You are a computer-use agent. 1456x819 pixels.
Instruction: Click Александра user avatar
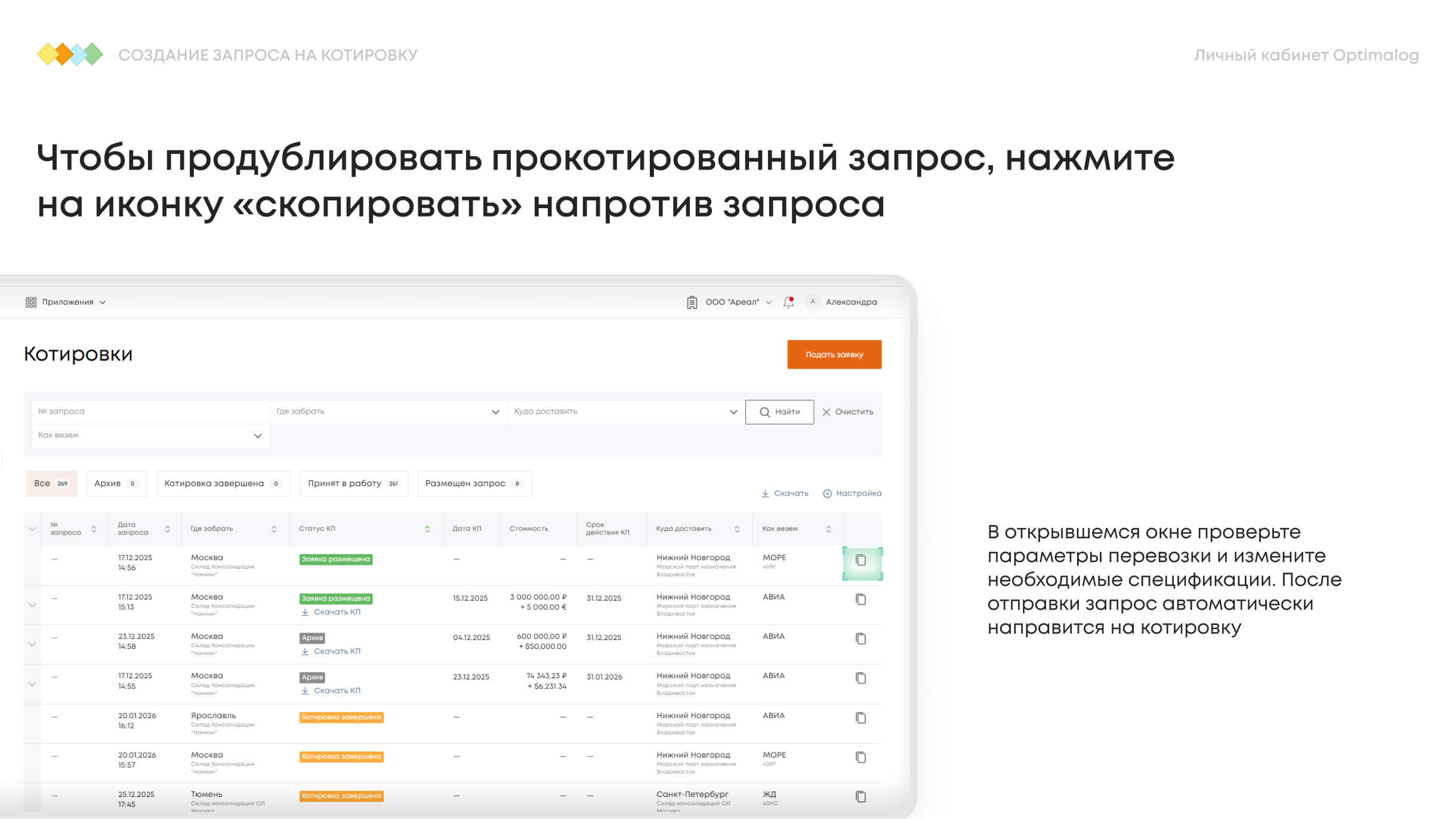click(812, 302)
